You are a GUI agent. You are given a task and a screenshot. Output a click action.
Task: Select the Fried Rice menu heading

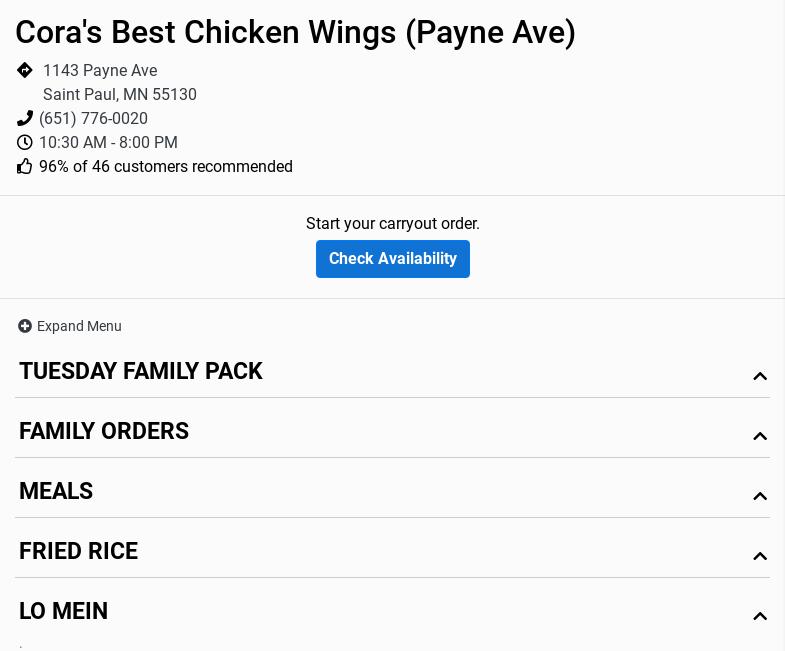(x=78, y=551)
